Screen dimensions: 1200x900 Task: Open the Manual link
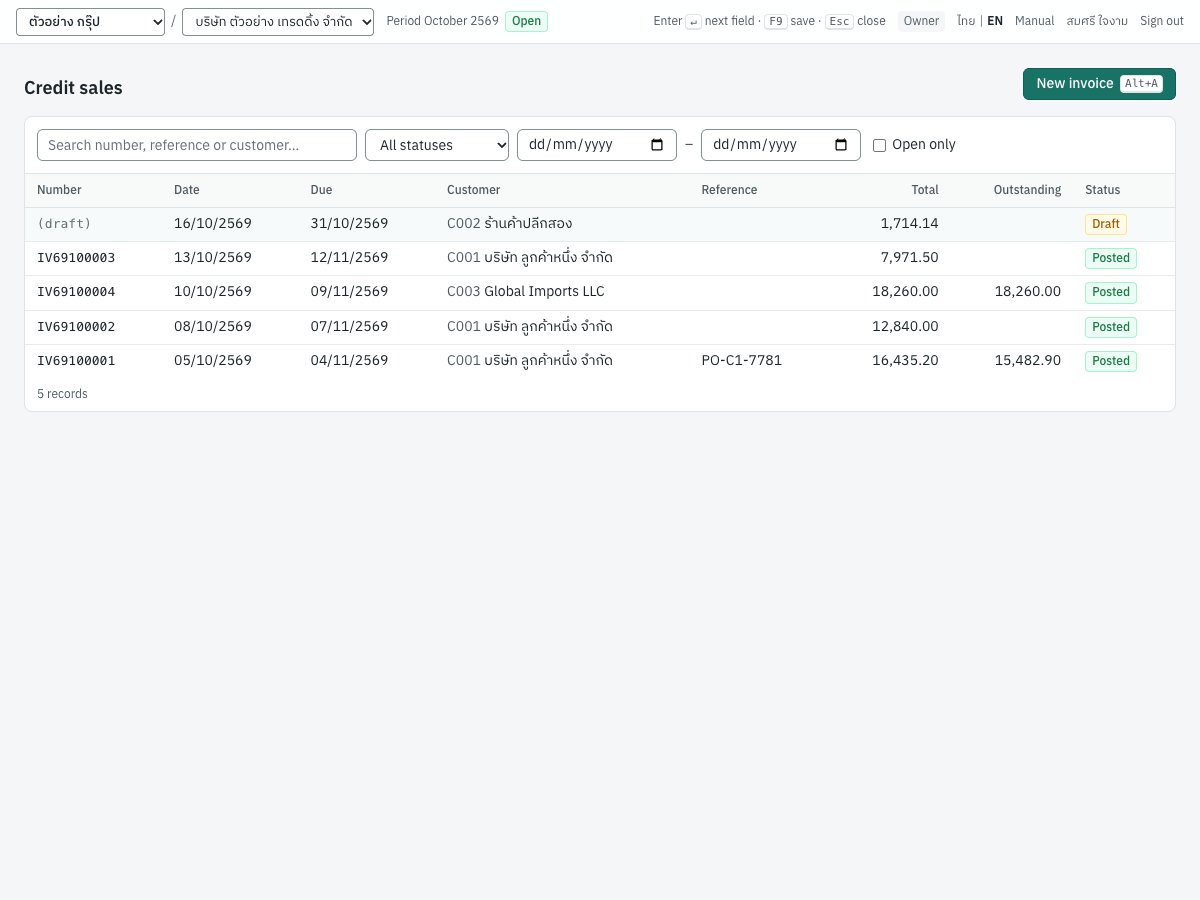(x=1034, y=21)
